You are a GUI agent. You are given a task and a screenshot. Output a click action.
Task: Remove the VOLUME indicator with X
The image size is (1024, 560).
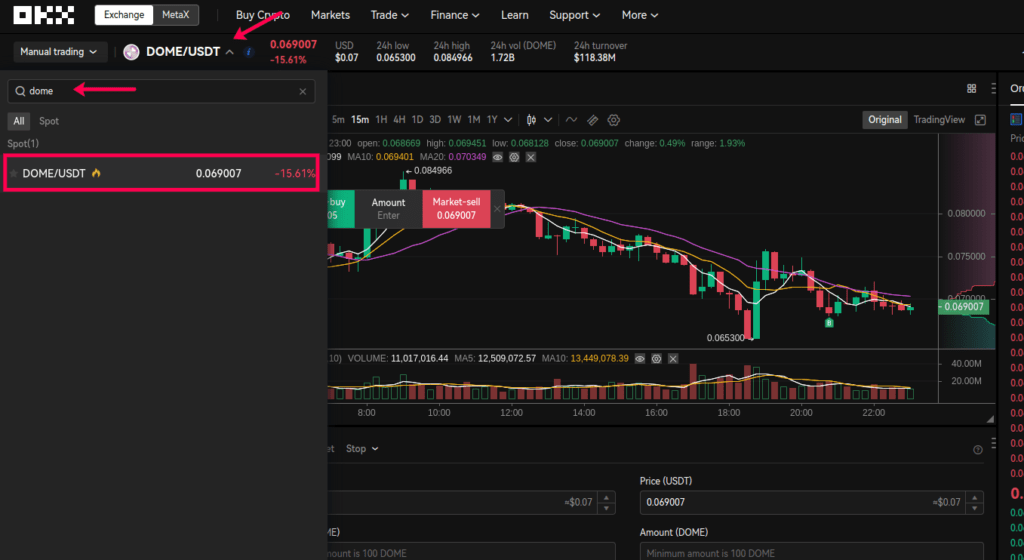click(673, 358)
